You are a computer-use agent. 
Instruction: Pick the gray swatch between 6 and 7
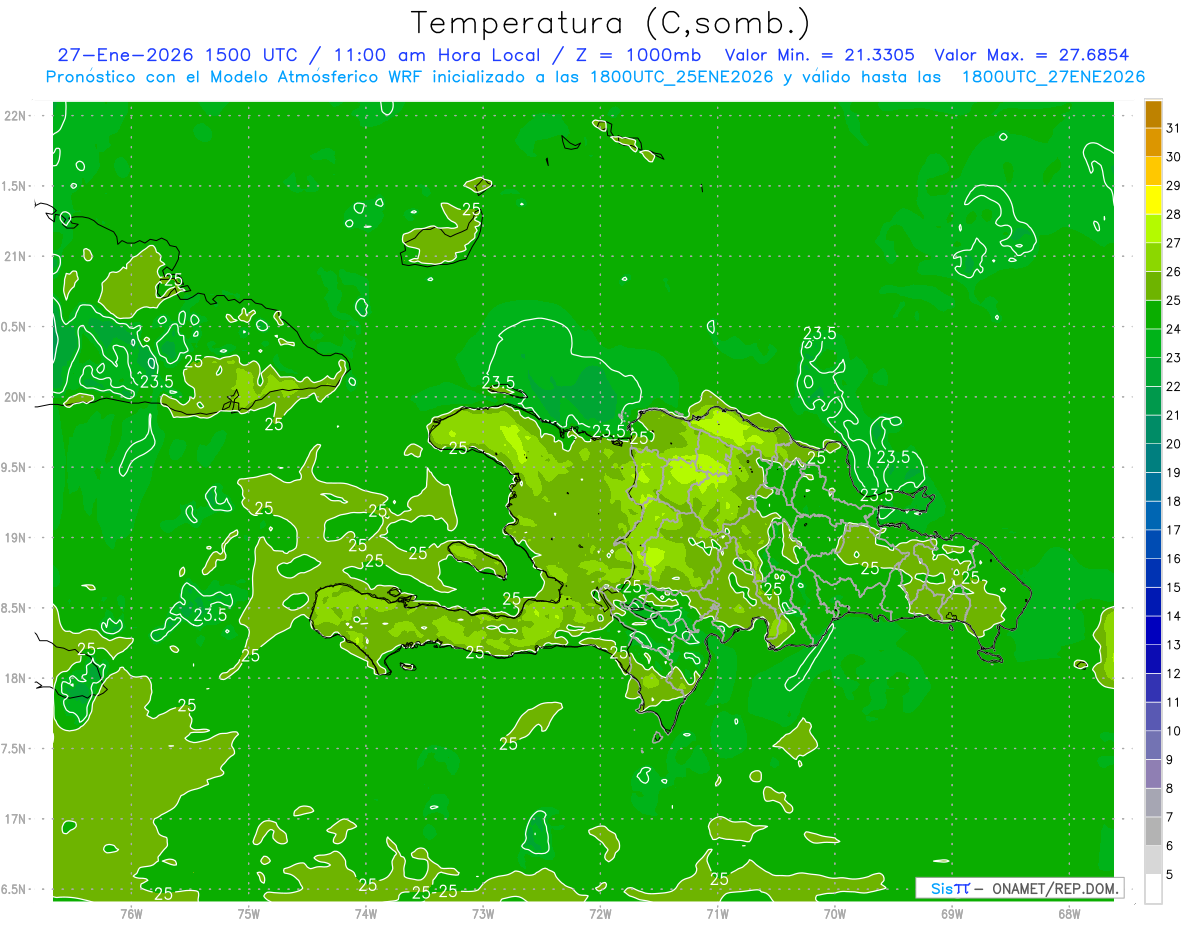click(x=1153, y=832)
